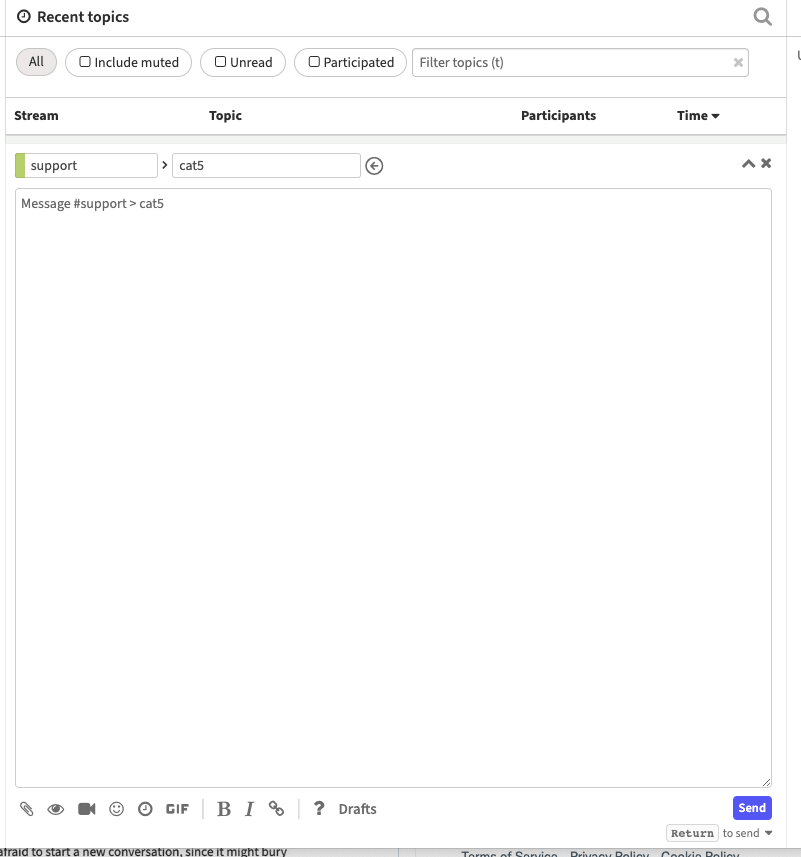Select the All topics filter pill
Viewport: 801px width, 857px height.
click(36, 61)
